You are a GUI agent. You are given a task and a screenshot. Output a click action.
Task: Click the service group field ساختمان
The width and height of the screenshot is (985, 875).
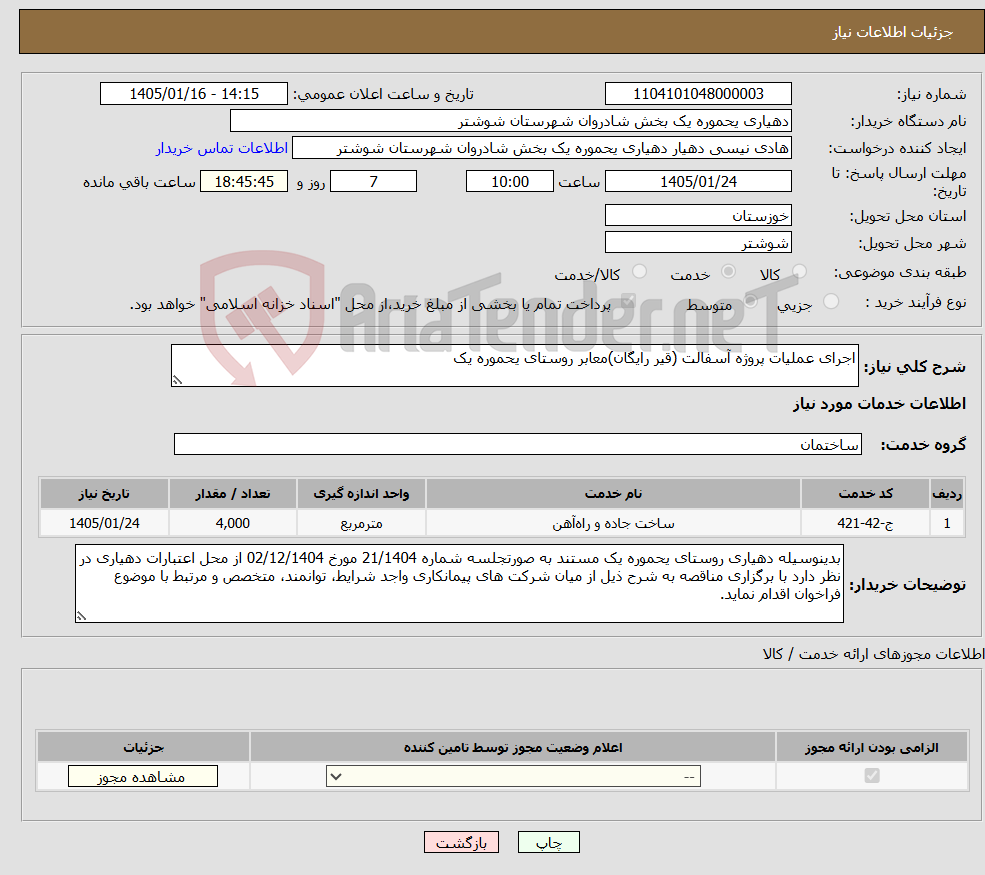(x=518, y=444)
